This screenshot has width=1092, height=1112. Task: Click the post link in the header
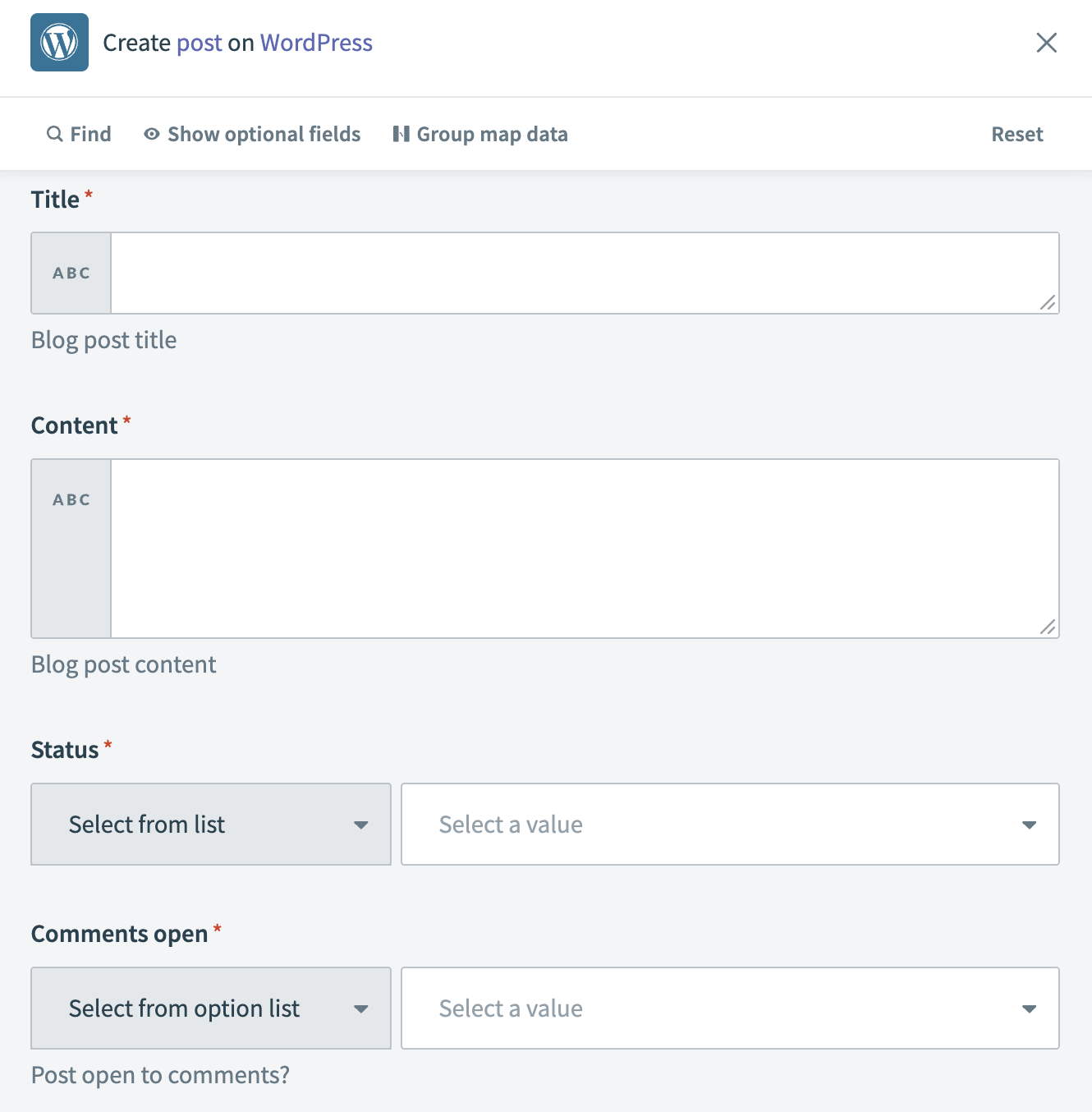click(x=200, y=43)
